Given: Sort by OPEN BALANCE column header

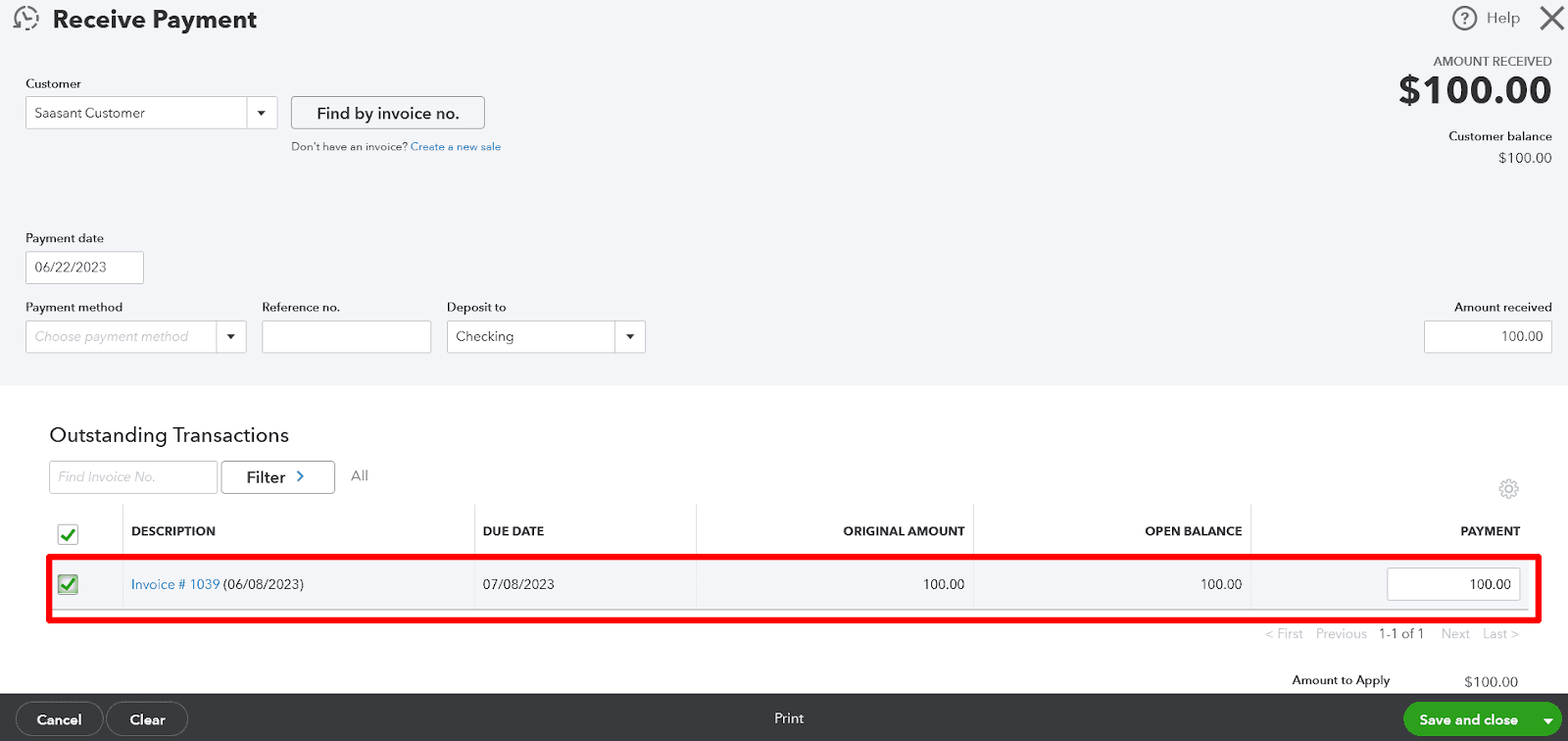Looking at the screenshot, I should point(1193,531).
